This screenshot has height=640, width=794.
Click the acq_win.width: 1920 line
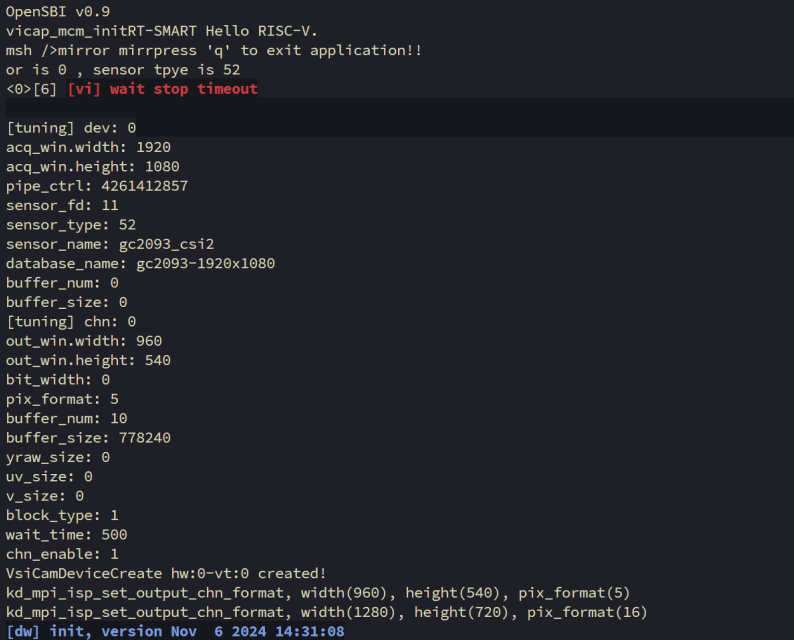89,147
